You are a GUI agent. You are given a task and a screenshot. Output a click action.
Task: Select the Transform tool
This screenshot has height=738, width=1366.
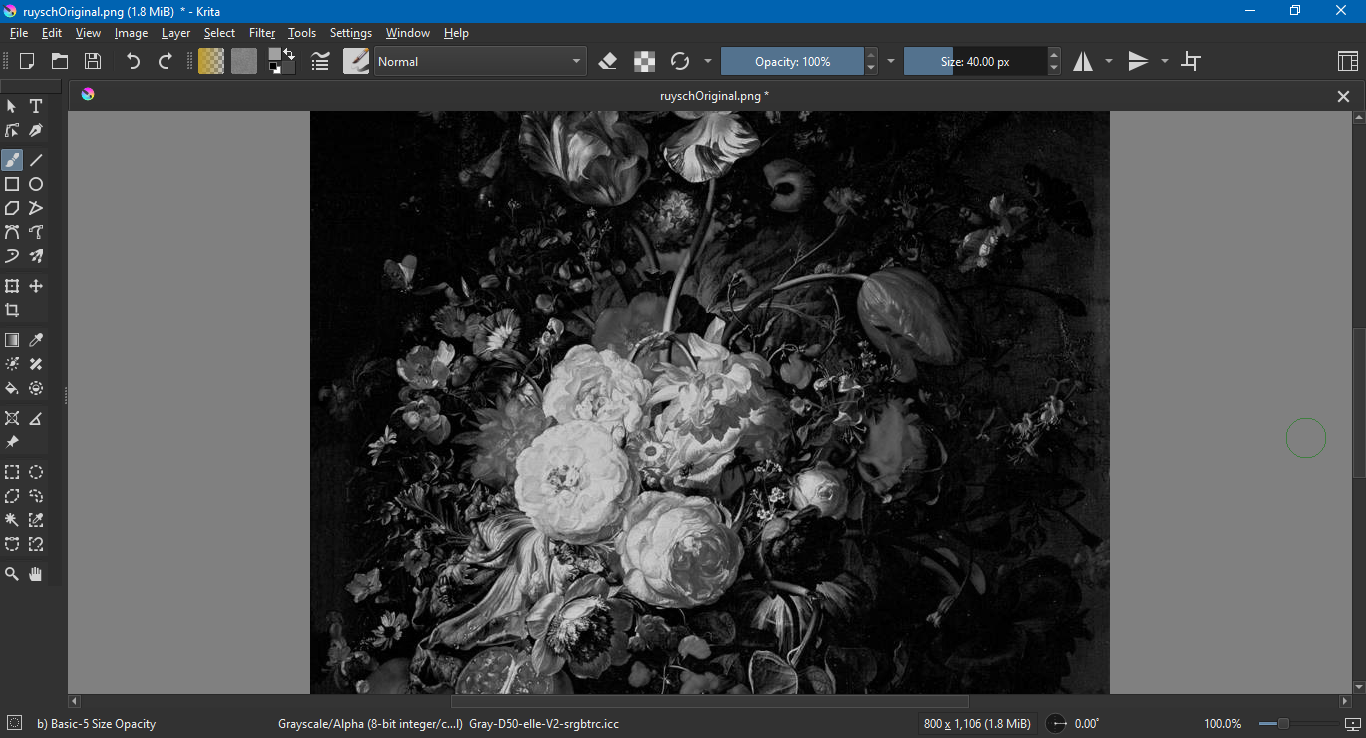point(12,286)
